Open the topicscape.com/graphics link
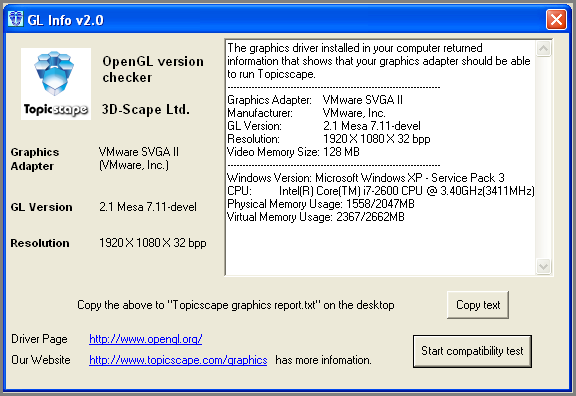This screenshot has height=396, width=576. [178, 360]
